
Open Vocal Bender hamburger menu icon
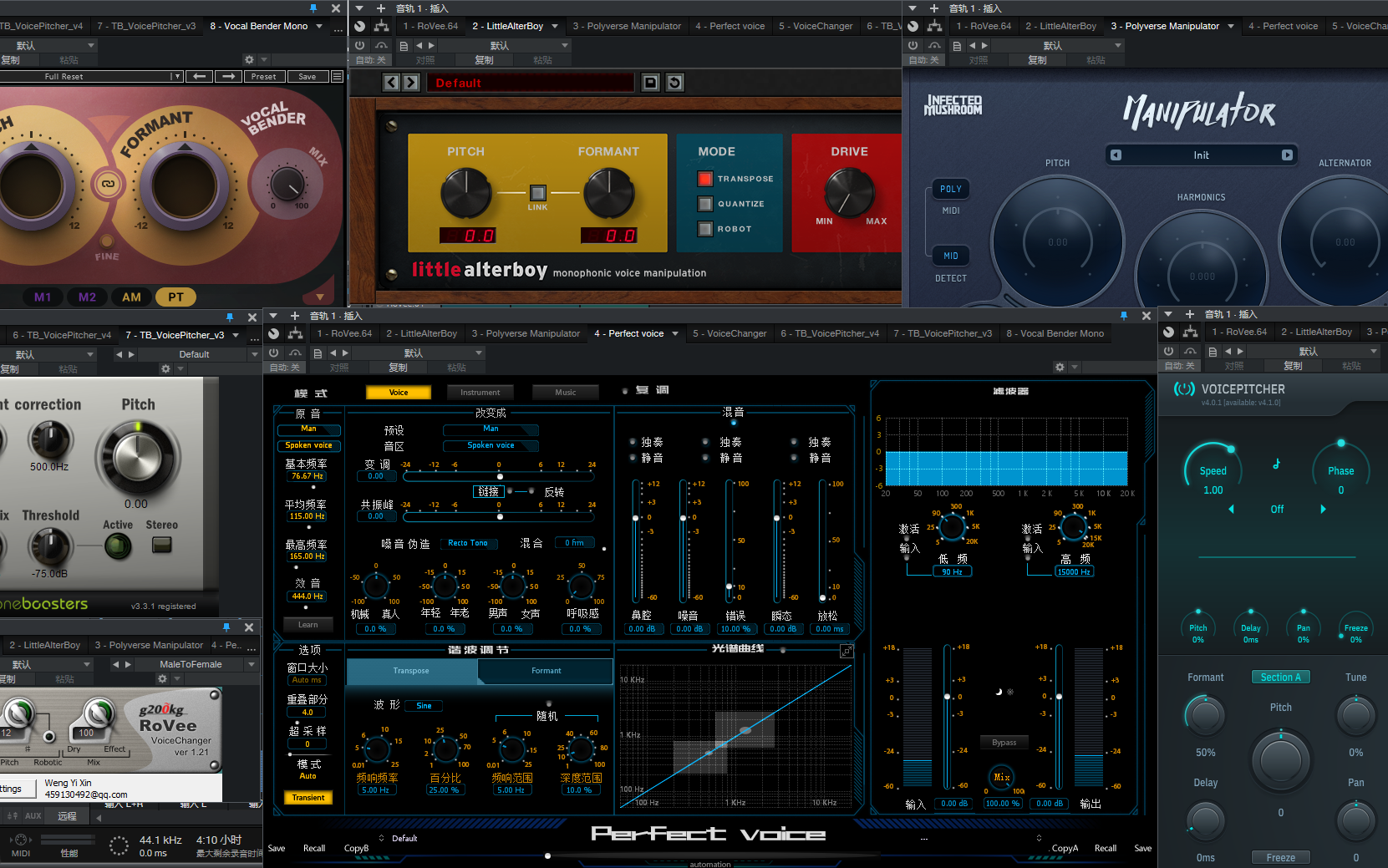pos(337,76)
